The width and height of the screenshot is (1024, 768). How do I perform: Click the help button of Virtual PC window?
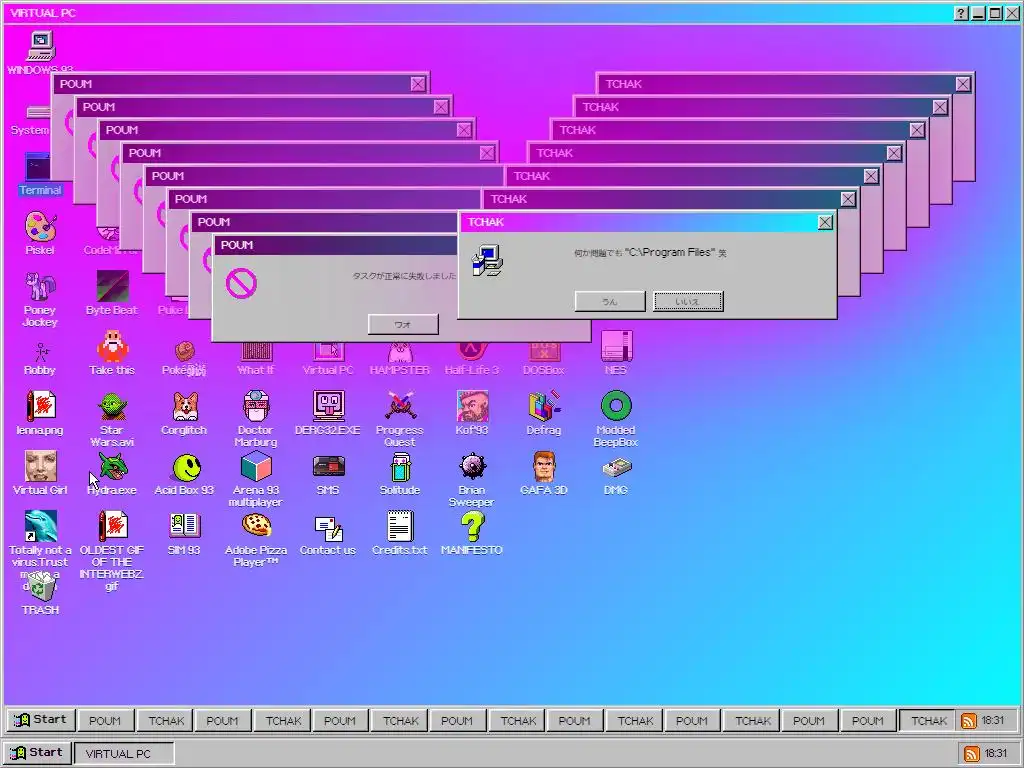click(x=961, y=13)
